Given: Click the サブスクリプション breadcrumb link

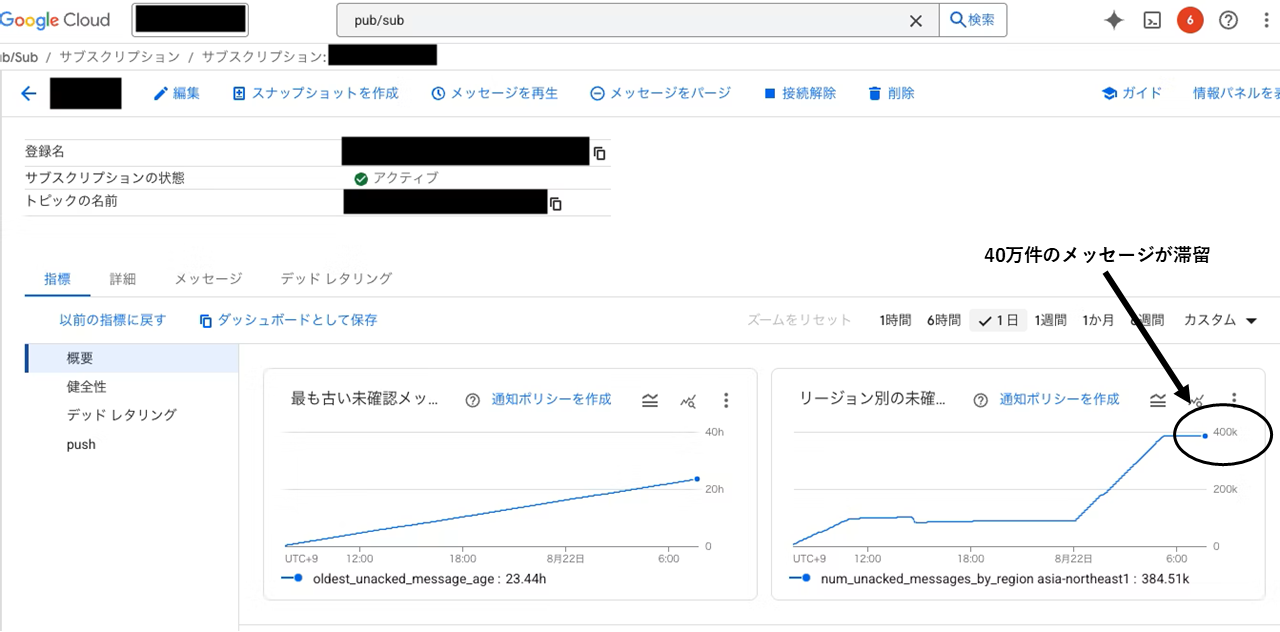Looking at the screenshot, I should pos(119,57).
